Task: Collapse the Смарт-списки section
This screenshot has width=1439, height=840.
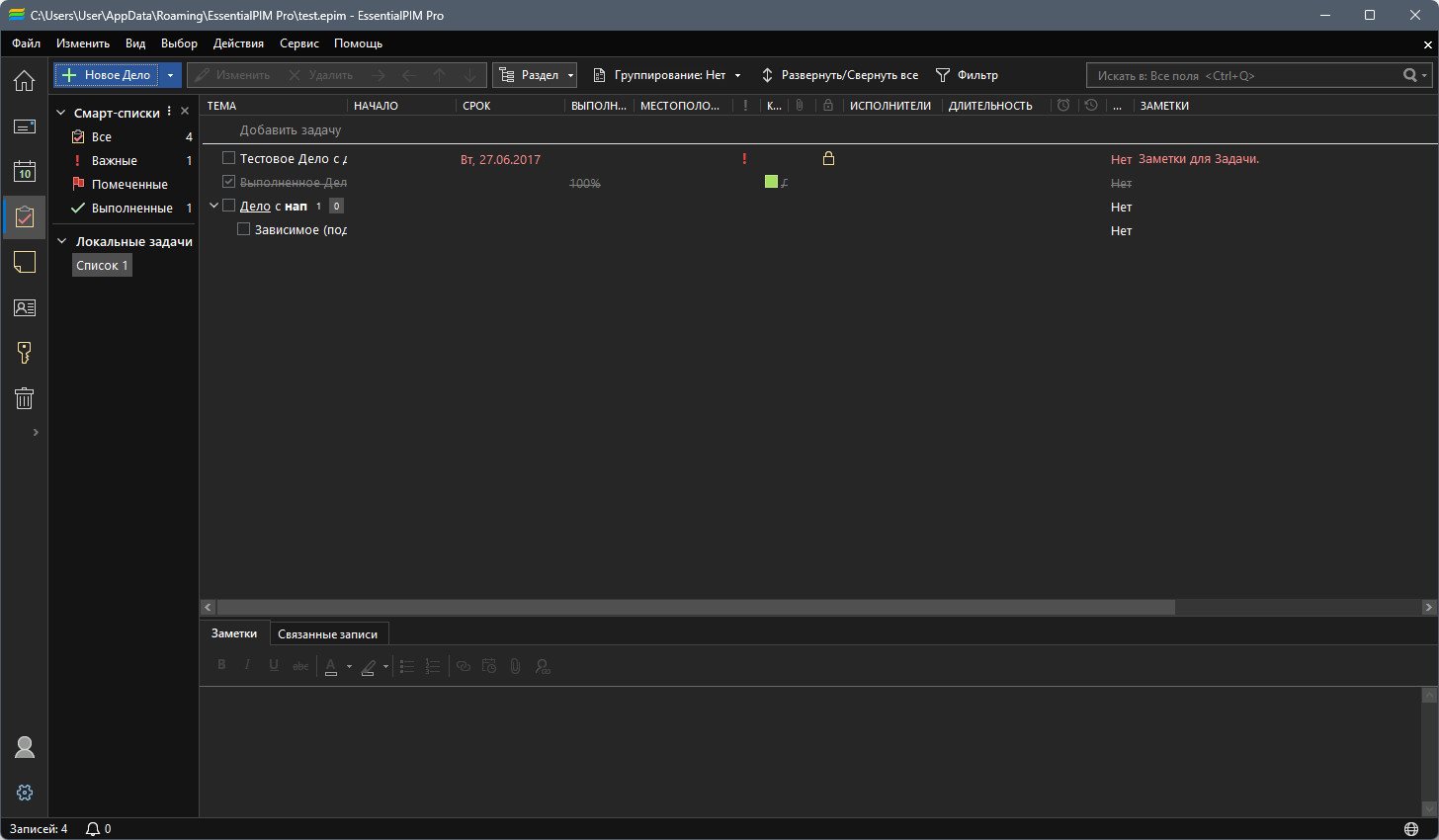Action: coord(61,113)
